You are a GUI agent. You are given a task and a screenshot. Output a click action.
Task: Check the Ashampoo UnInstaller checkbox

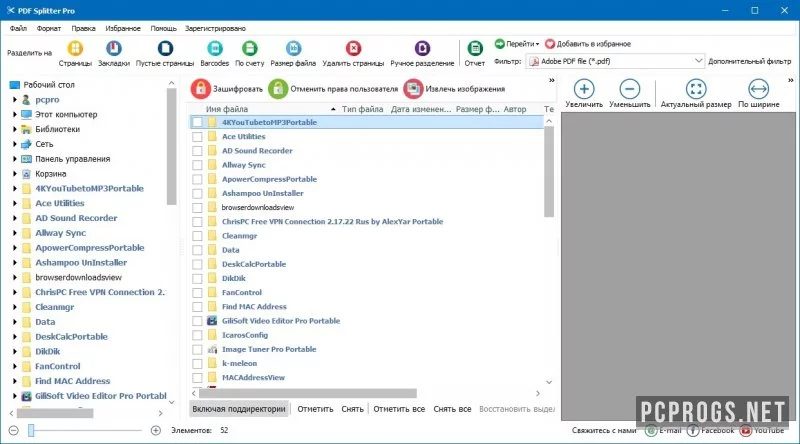197,194
